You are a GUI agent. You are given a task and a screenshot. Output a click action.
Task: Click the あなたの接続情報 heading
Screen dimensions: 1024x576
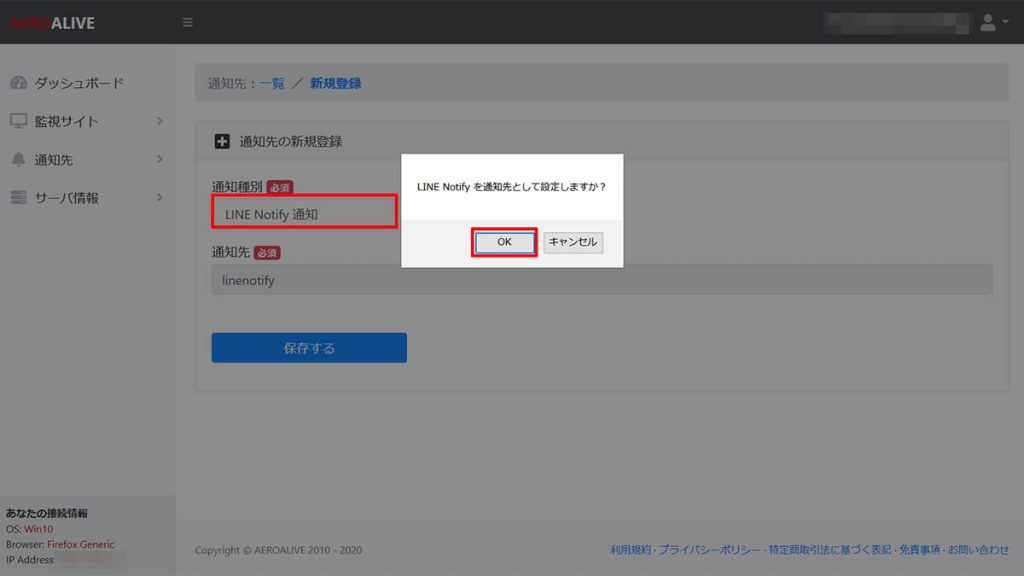[47, 513]
